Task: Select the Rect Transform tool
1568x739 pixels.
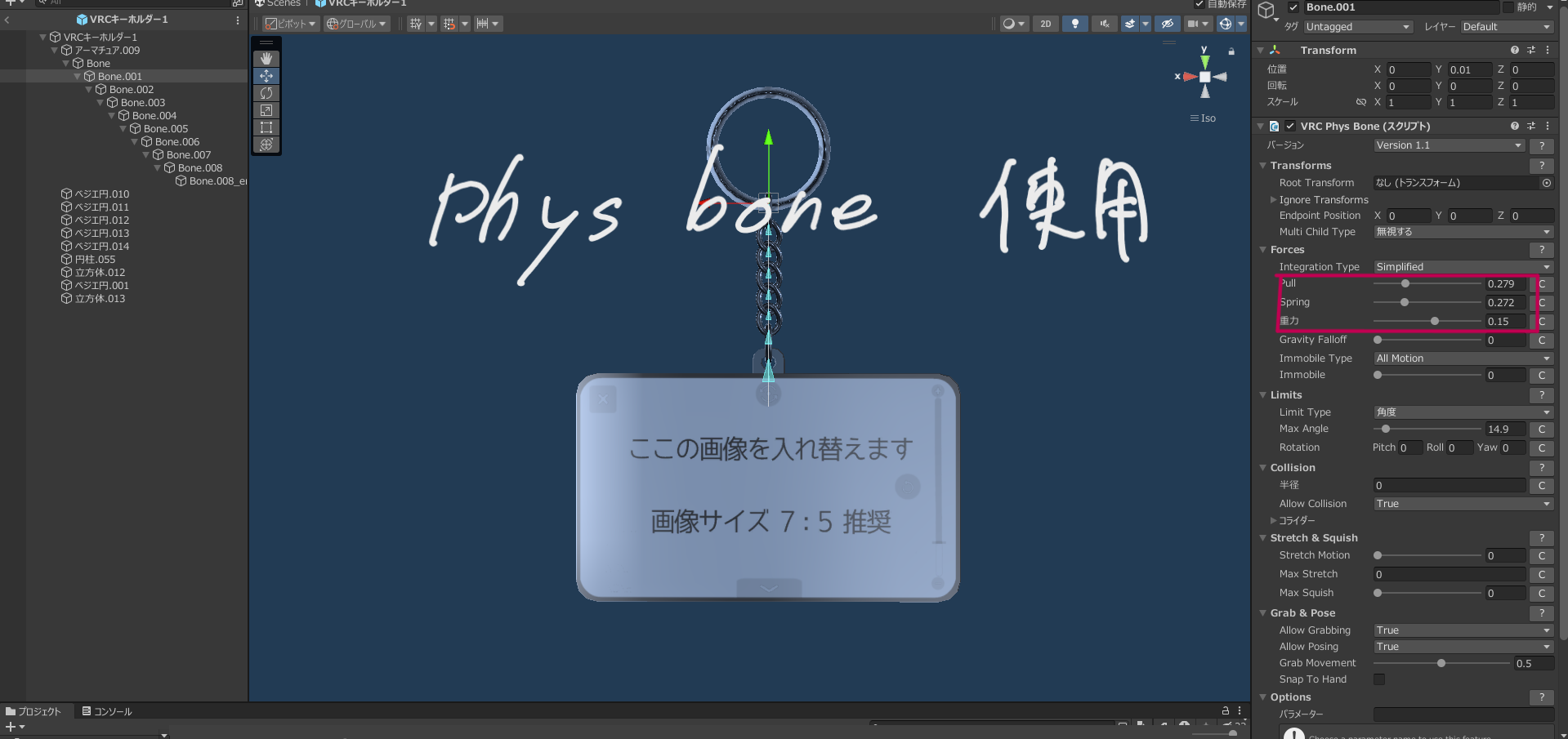Action: [266, 127]
